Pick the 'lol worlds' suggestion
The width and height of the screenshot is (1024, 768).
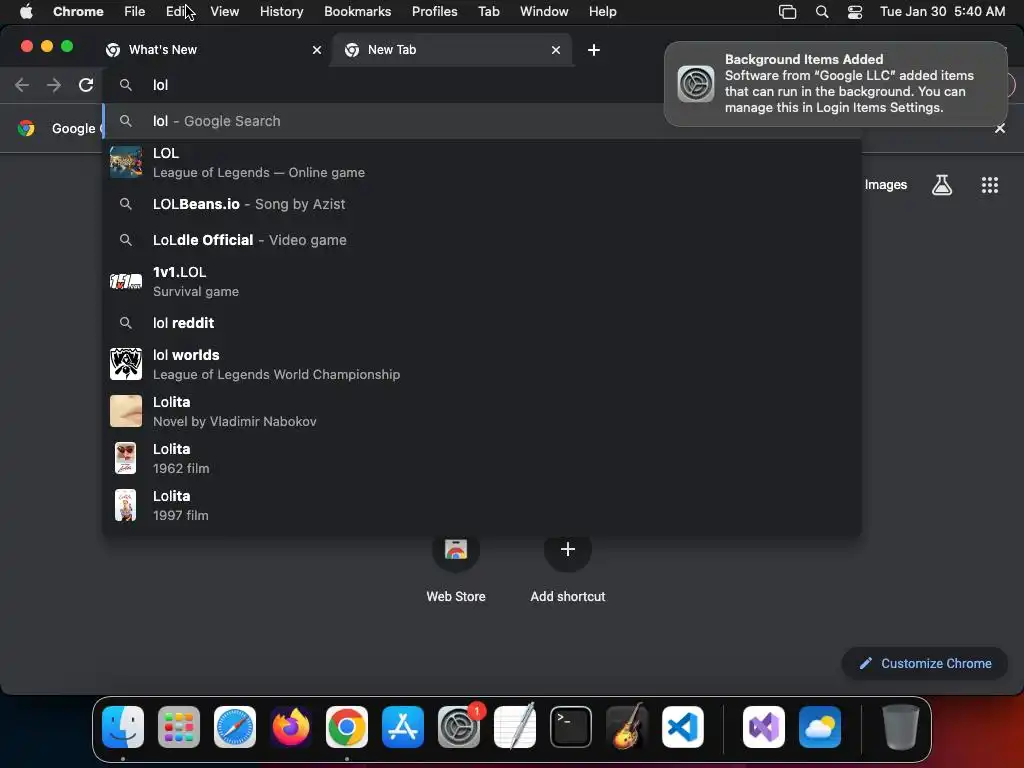point(482,364)
